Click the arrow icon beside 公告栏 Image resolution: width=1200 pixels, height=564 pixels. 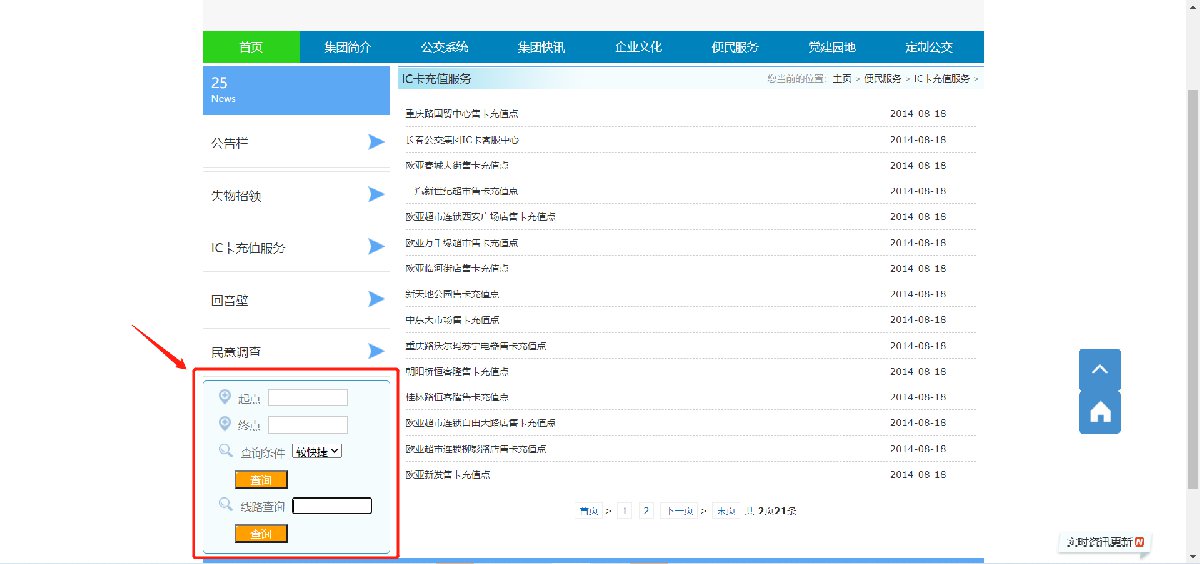click(376, 142)
